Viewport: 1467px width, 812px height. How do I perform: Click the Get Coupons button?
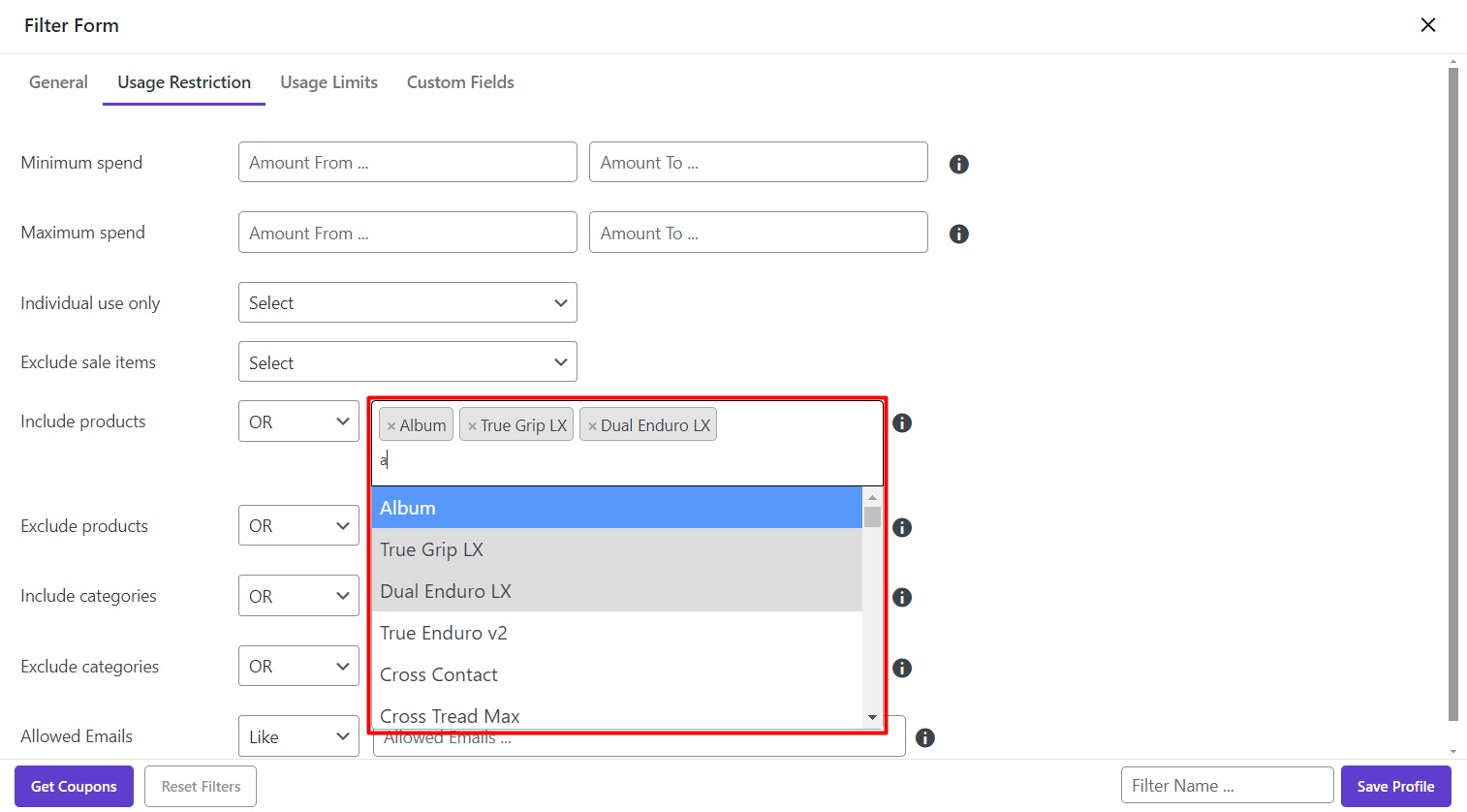(x=74, y=786)
